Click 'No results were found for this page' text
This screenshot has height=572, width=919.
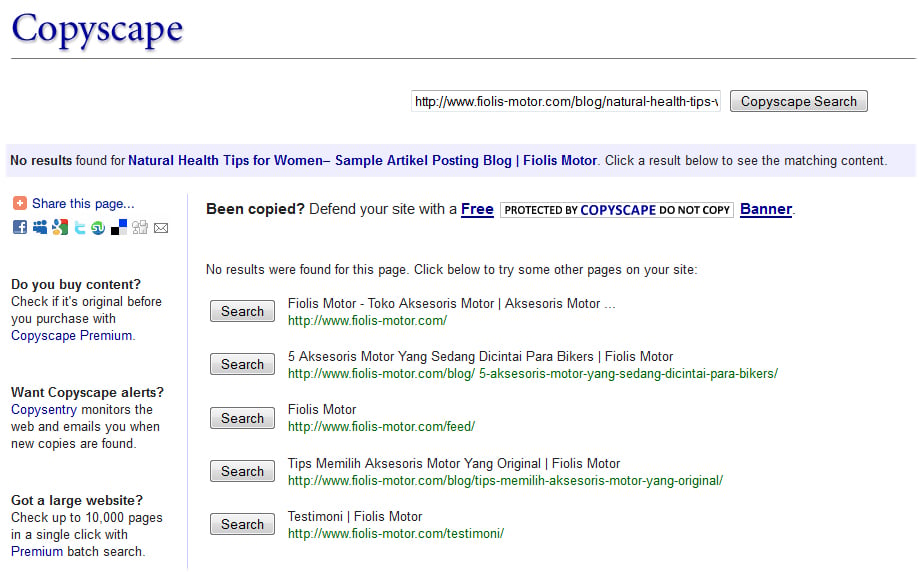[x=308, y=270]
